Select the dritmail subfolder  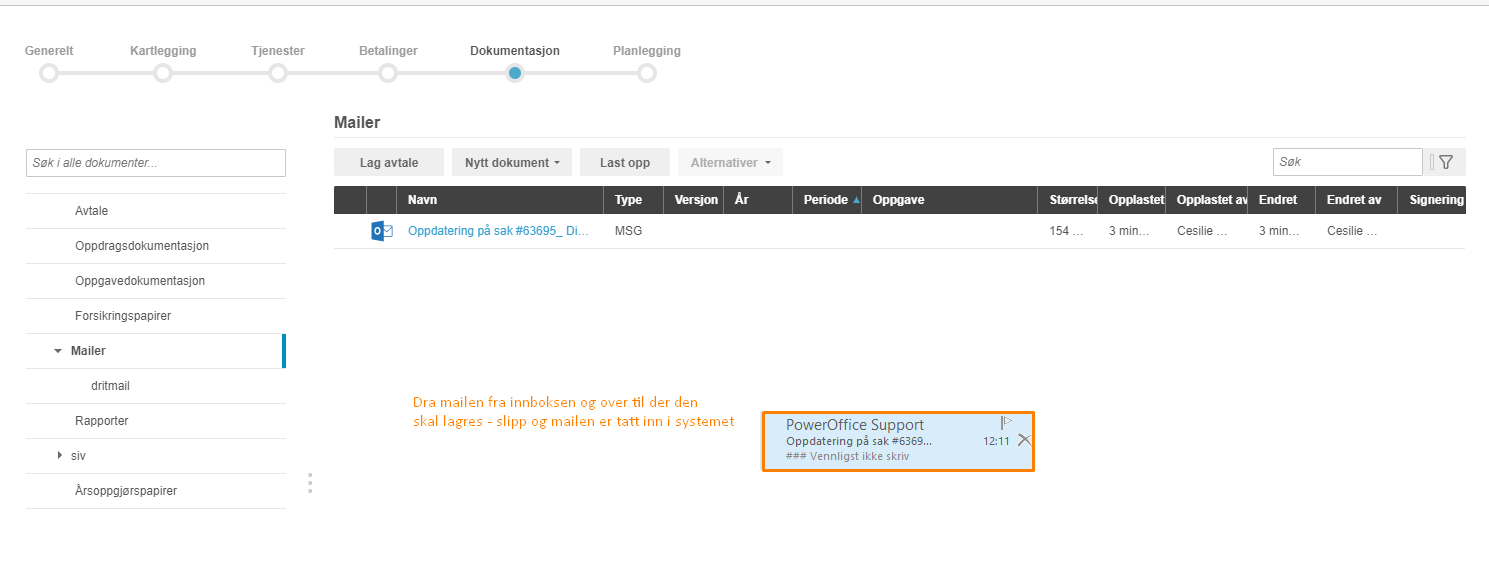click(155, 386)
